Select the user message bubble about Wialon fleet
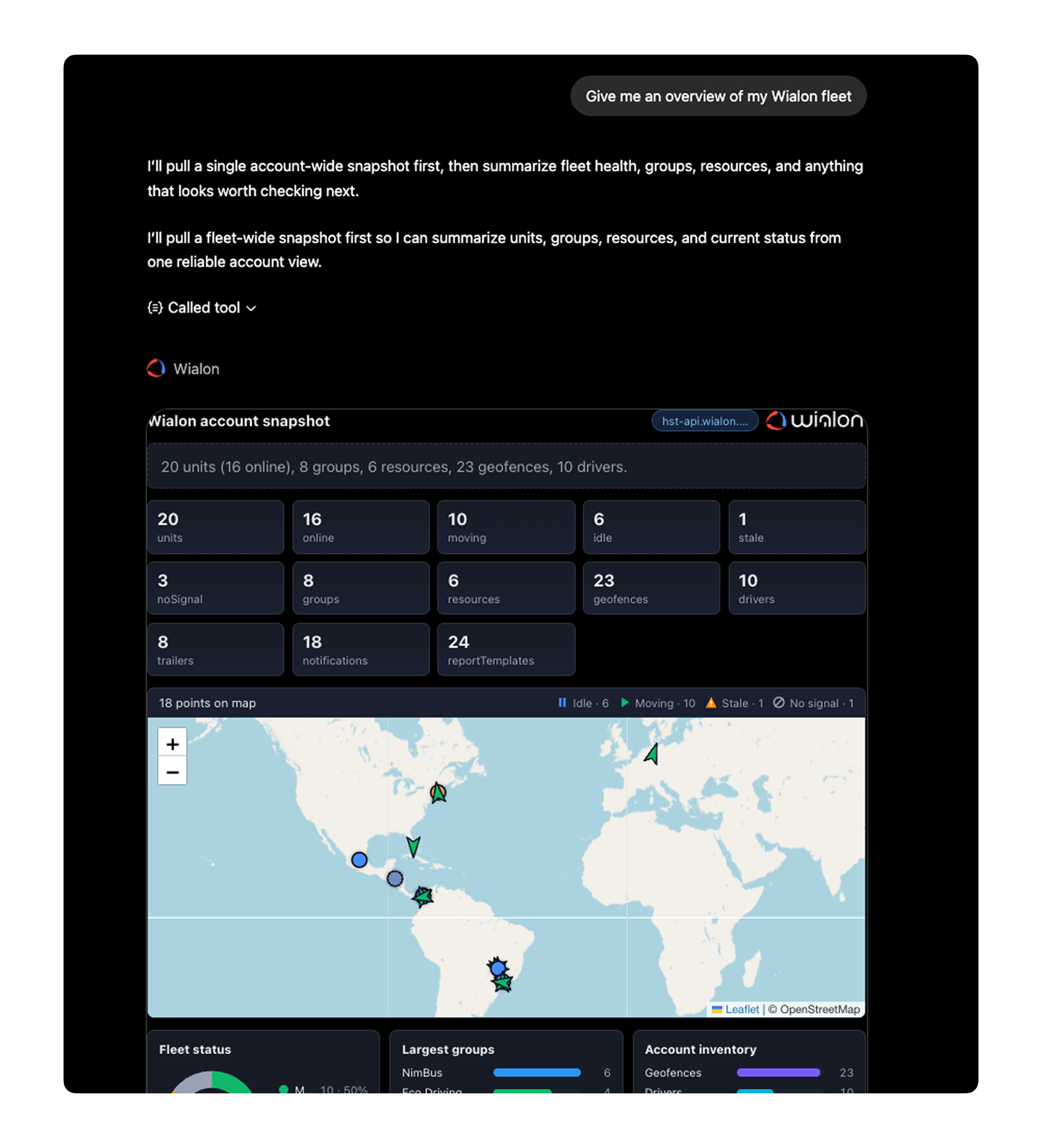 [718, 96]
